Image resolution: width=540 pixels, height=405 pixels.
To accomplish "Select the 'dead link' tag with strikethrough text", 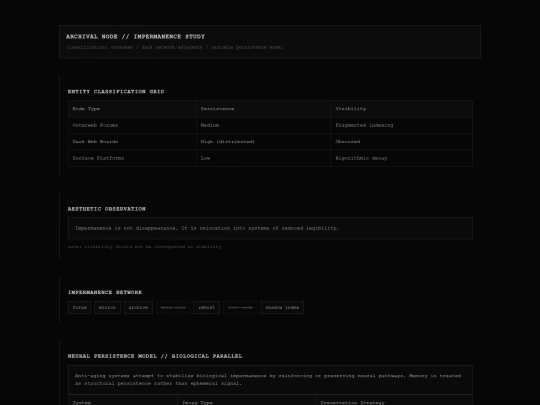I will coord(173,308).
